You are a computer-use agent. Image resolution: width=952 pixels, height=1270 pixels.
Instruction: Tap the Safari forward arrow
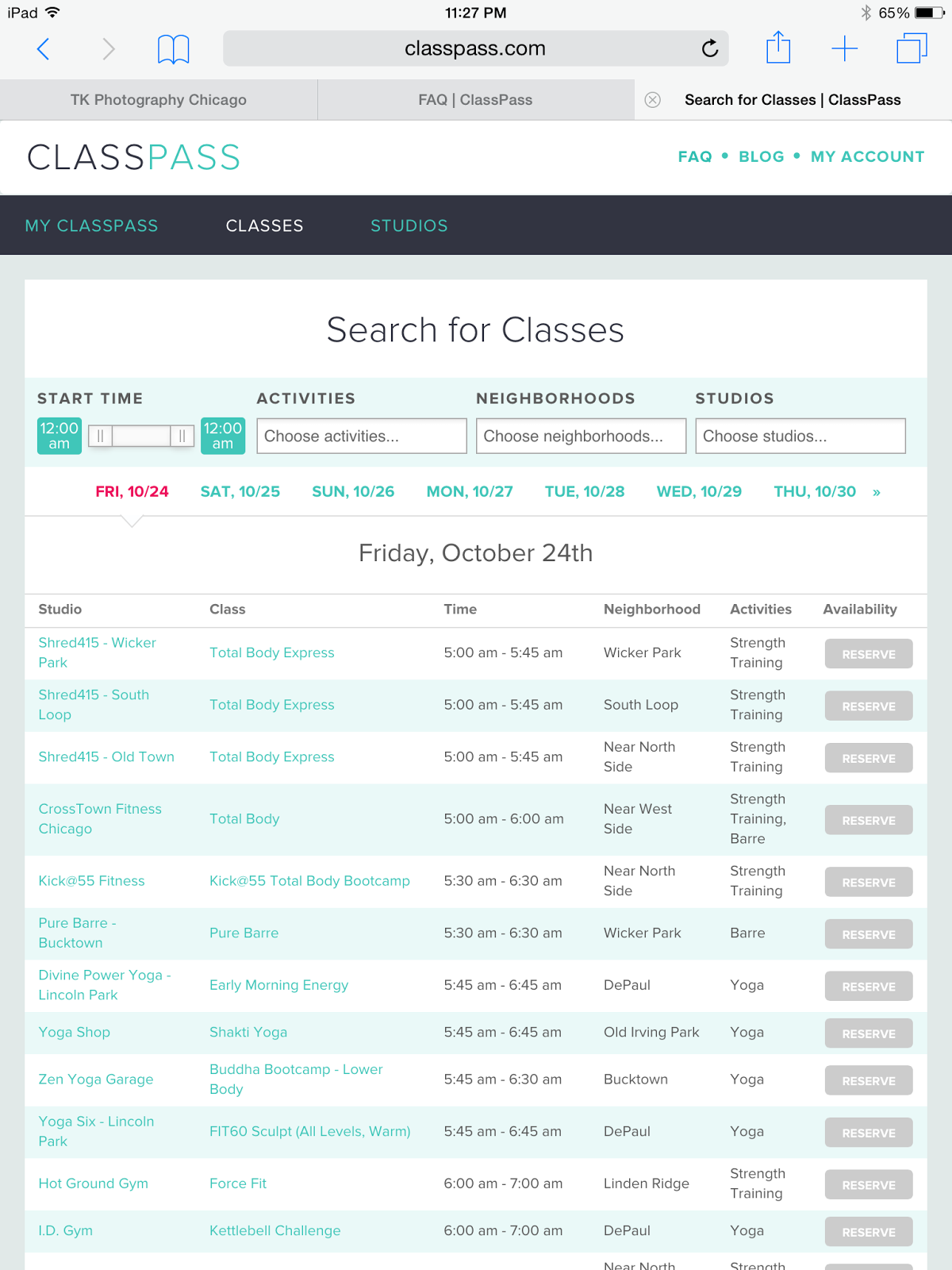(x=109, y=49)
